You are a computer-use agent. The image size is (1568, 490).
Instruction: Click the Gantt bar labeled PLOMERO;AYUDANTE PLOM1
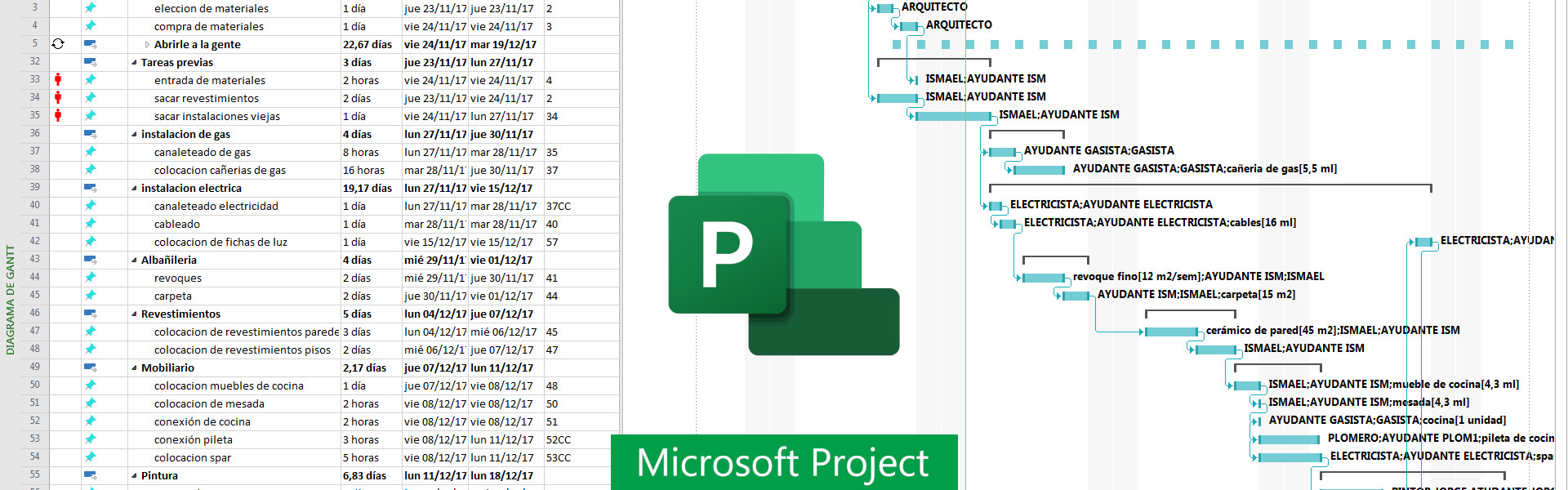(1288, 439)
